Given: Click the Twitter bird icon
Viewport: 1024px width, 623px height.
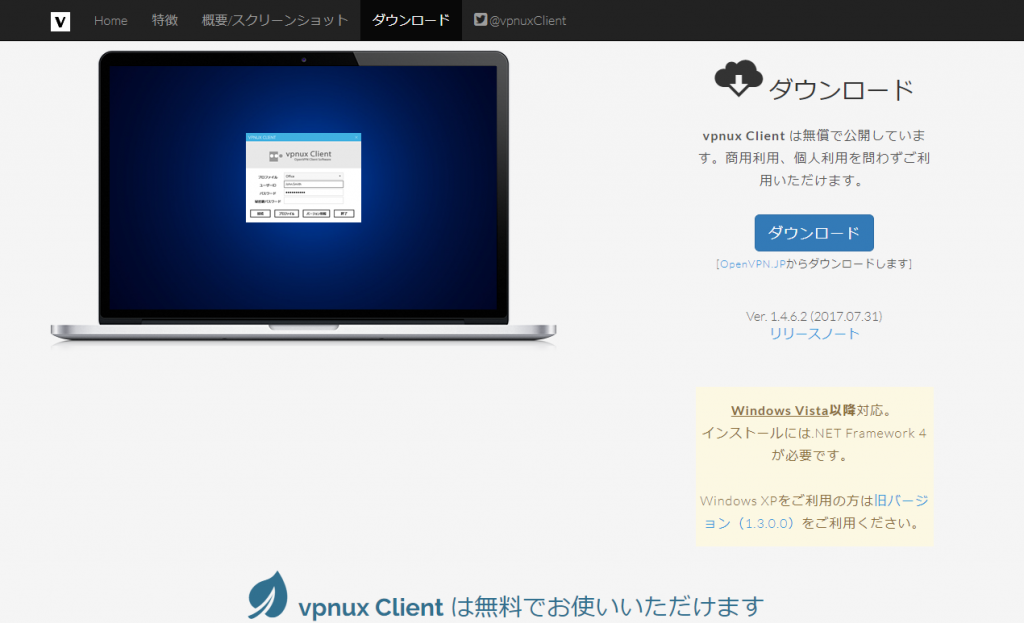Looking at the screenshot, I should click(x=480, y=20).
